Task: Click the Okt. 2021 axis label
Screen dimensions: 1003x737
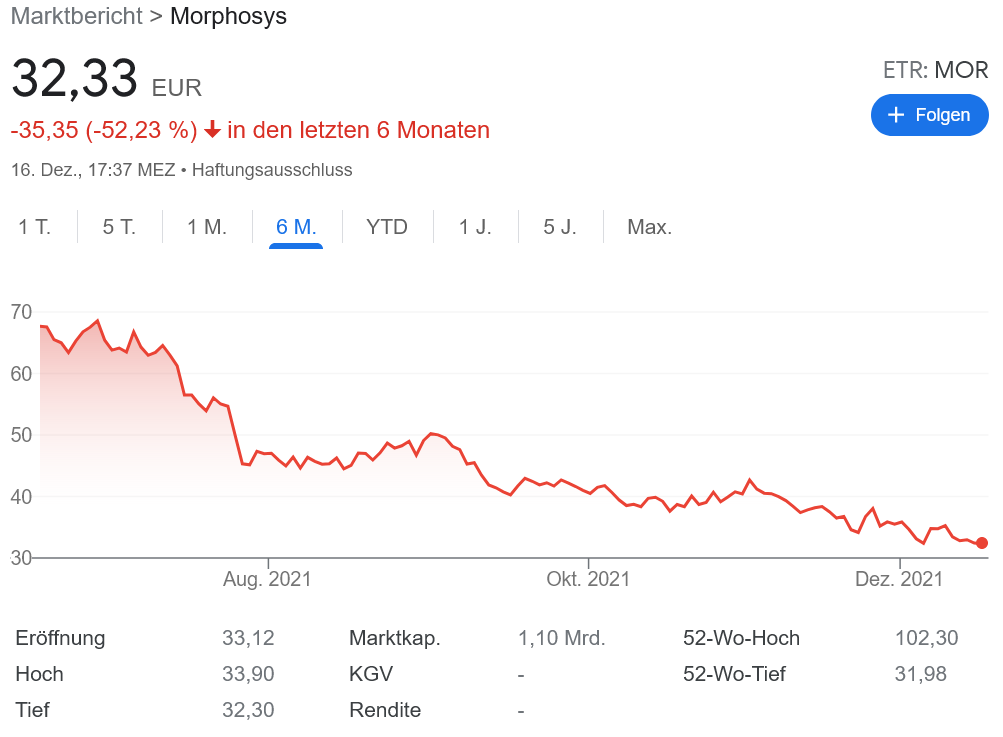Action: click(588, 579)
